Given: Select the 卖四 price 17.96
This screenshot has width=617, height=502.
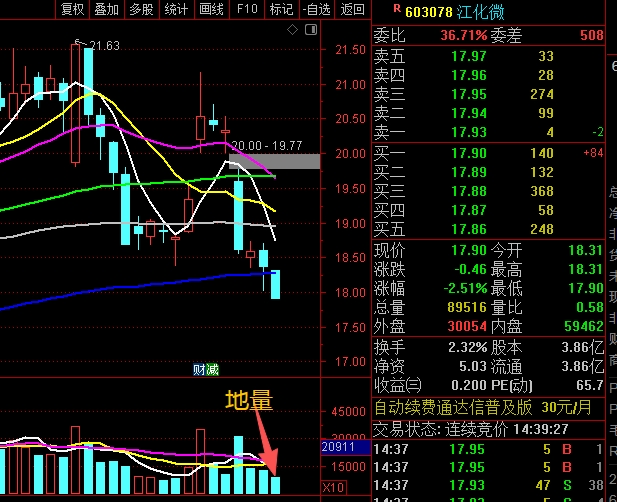Looking at the screenshot, I should [x=469, y=75].
